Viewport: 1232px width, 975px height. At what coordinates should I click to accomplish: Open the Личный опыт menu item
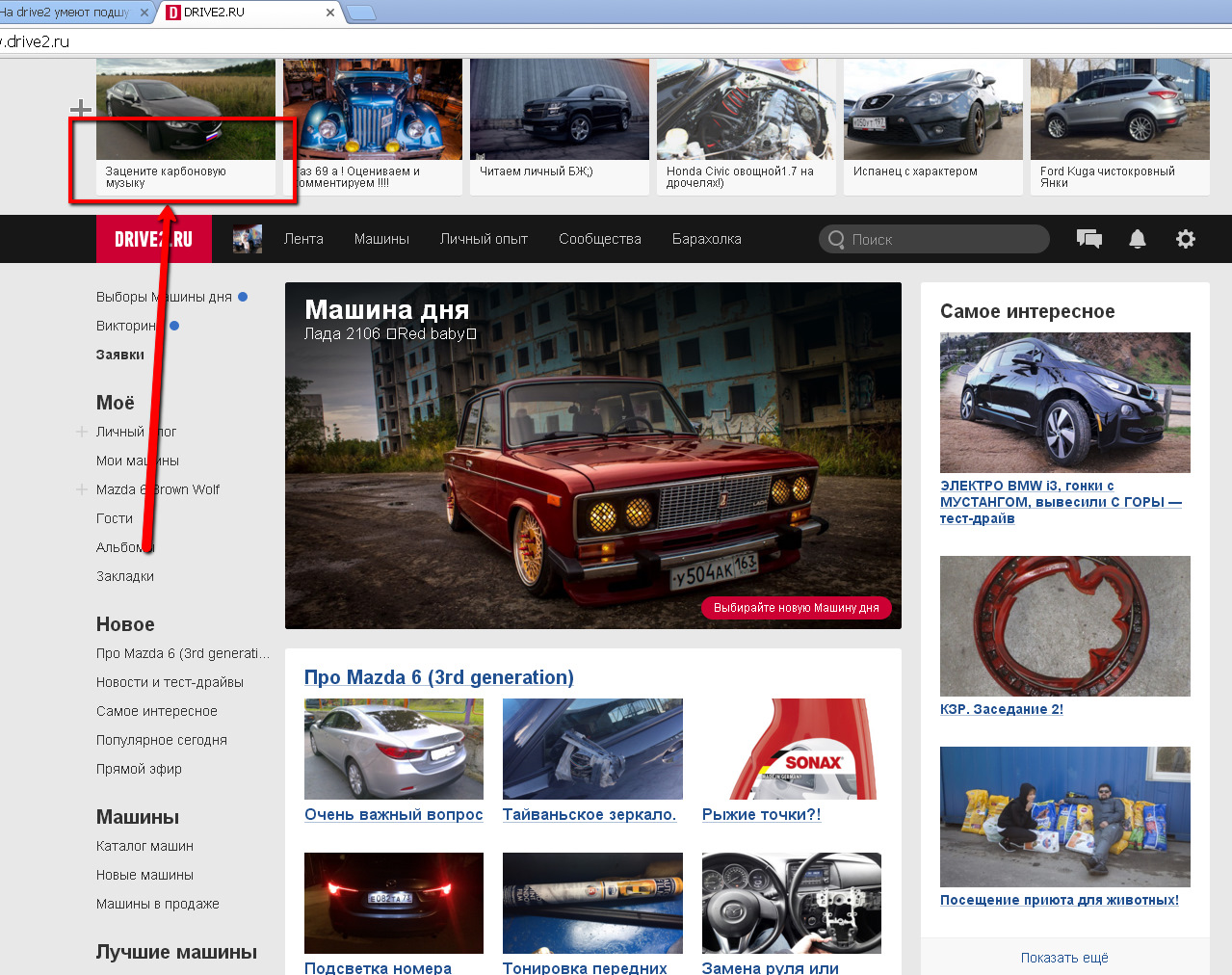coord(484,239)
